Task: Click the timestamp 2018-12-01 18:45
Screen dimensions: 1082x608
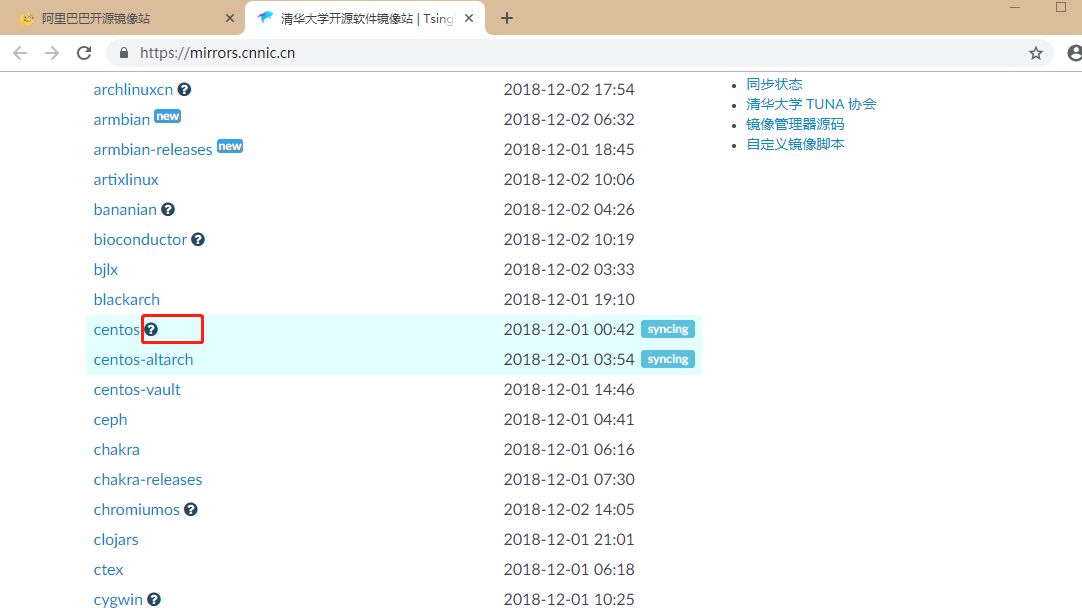Action: (569, 150)
